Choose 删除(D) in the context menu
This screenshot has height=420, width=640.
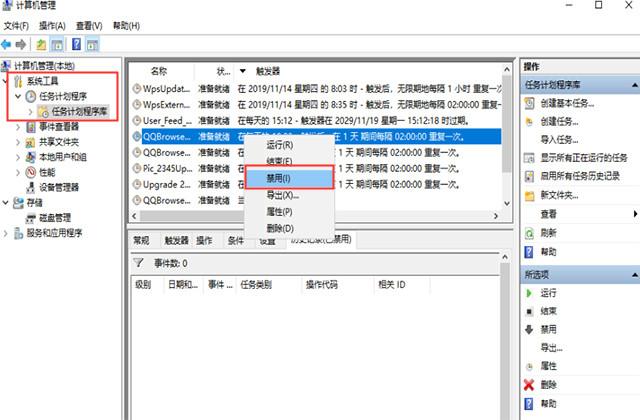click(x=289, y=229)
